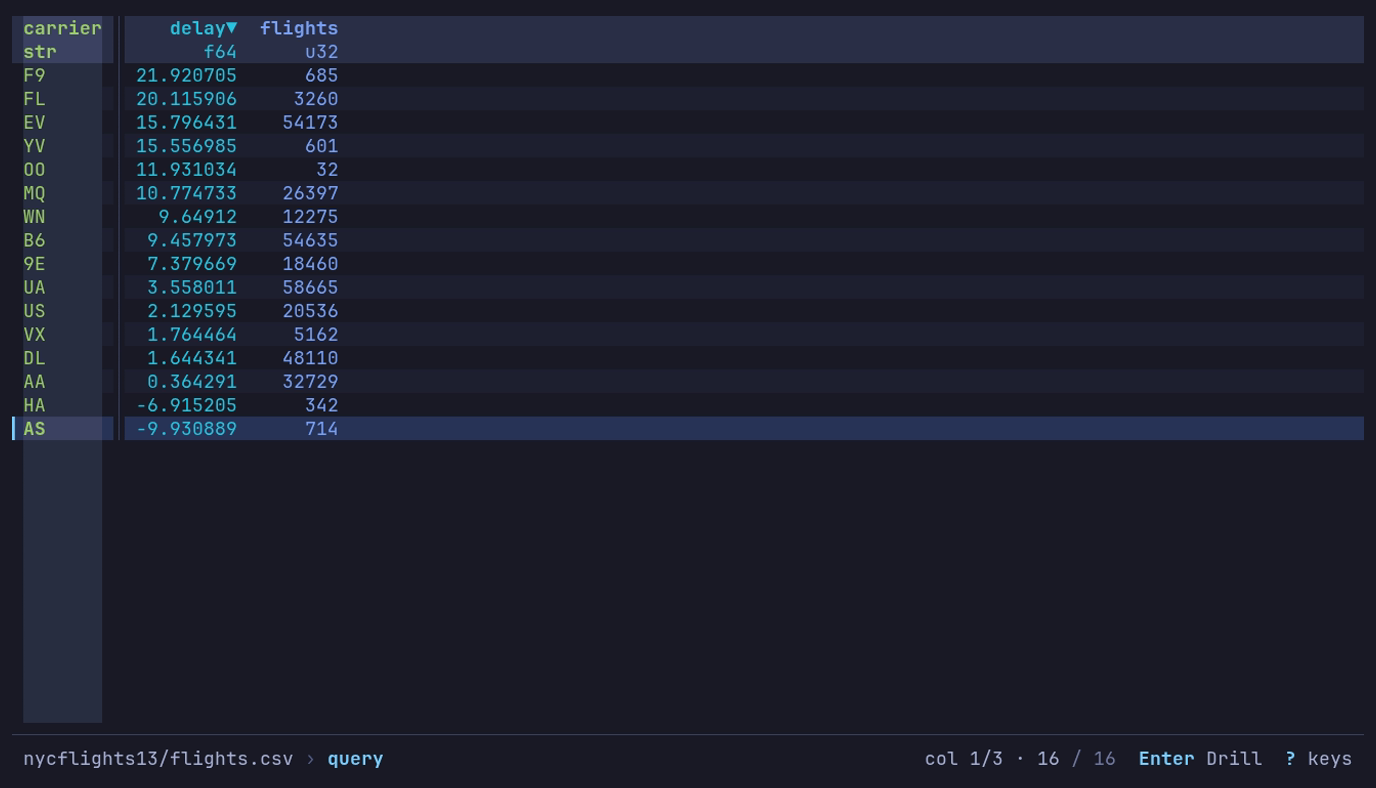Select carrier cell 9E
This screenshot has width=1376, height=788.
[34, 264]
